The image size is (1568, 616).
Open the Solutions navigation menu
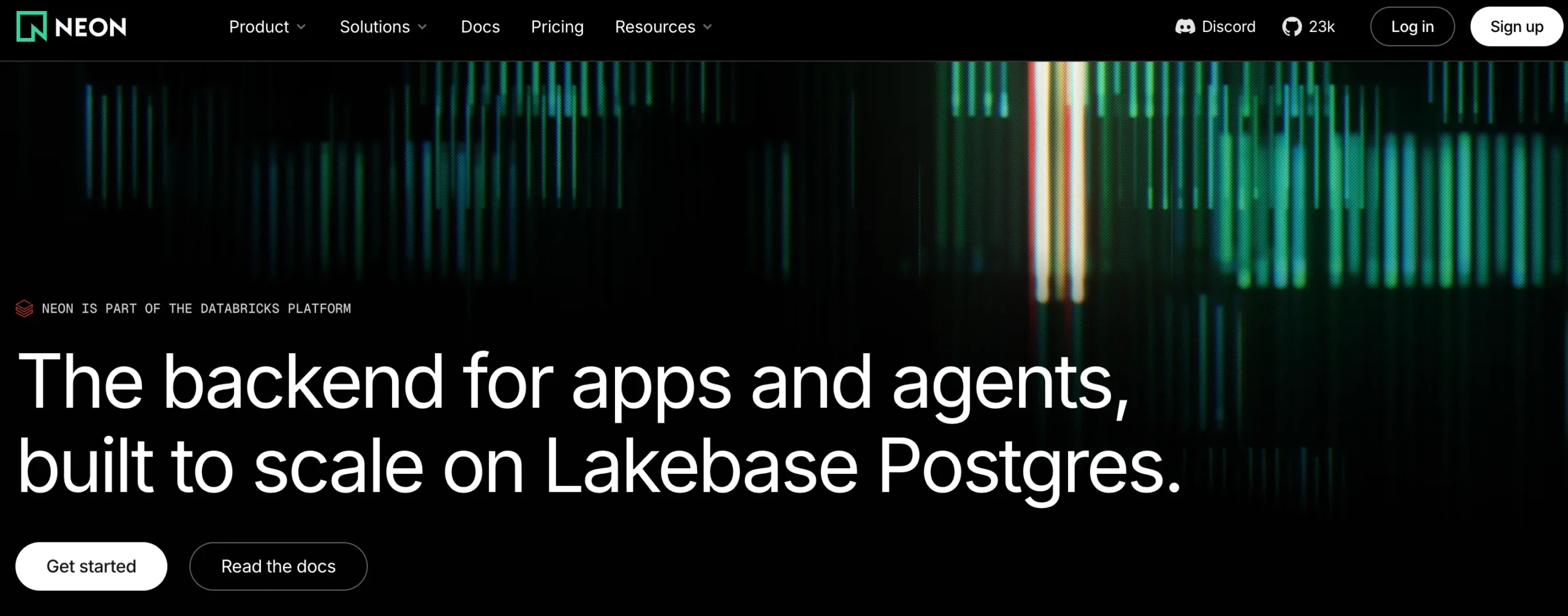(x=383, y=27)
